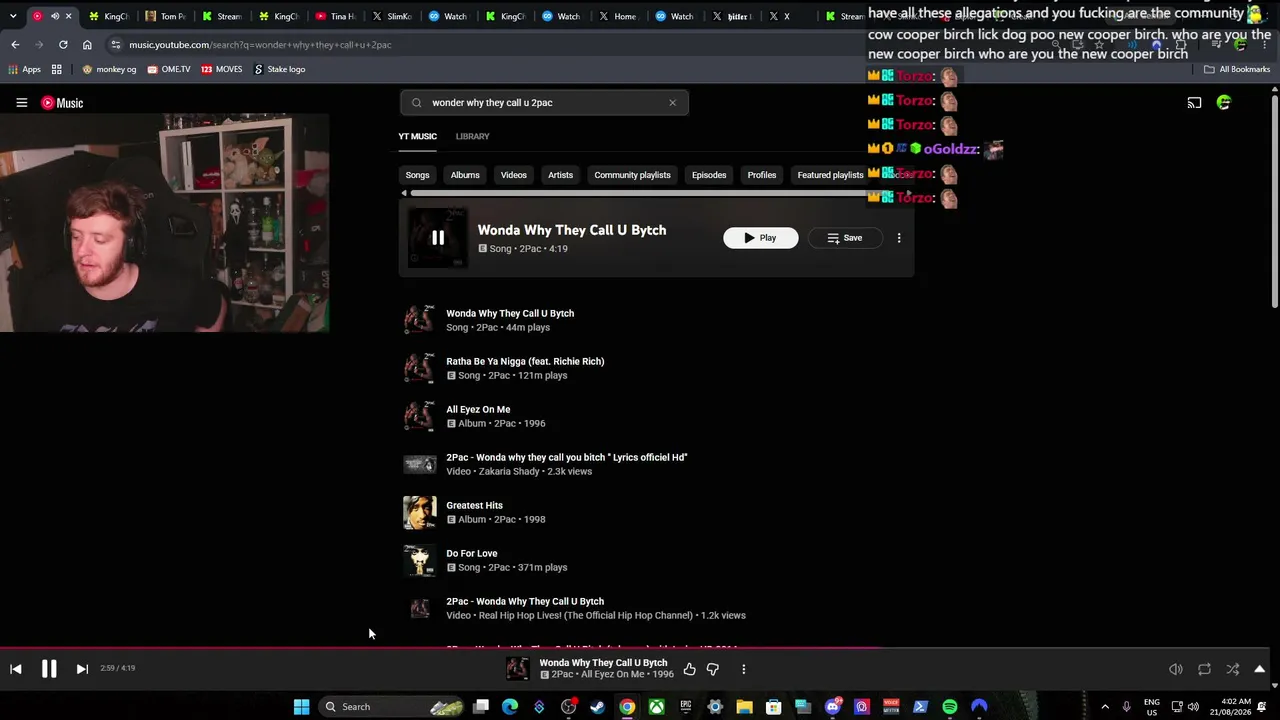This screenshot has height=720, width=1280.
Task: Open the OME.TV bookmark
Action: [x=168, y=69]
